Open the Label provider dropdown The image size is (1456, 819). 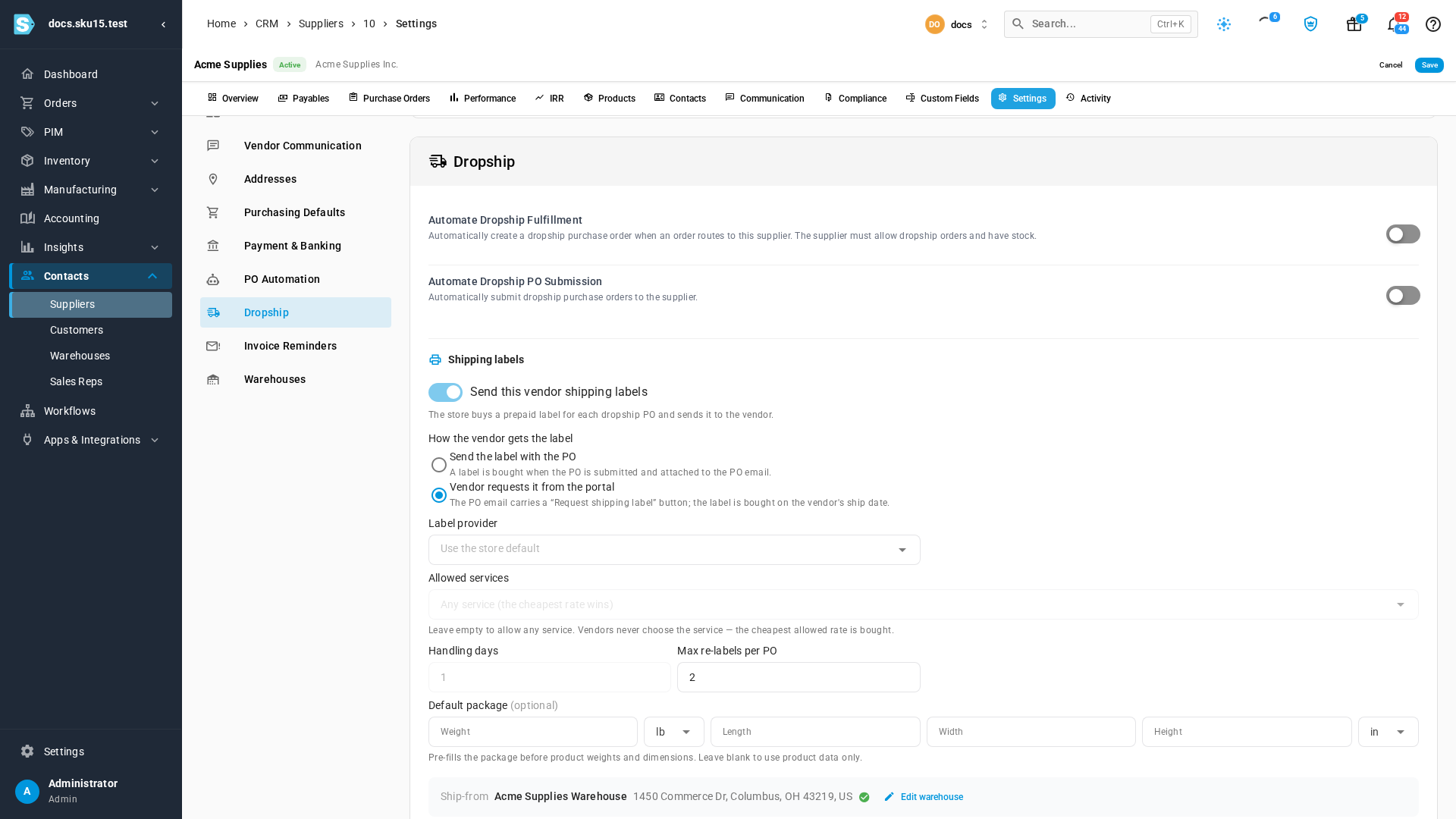[x=674, y=550]
